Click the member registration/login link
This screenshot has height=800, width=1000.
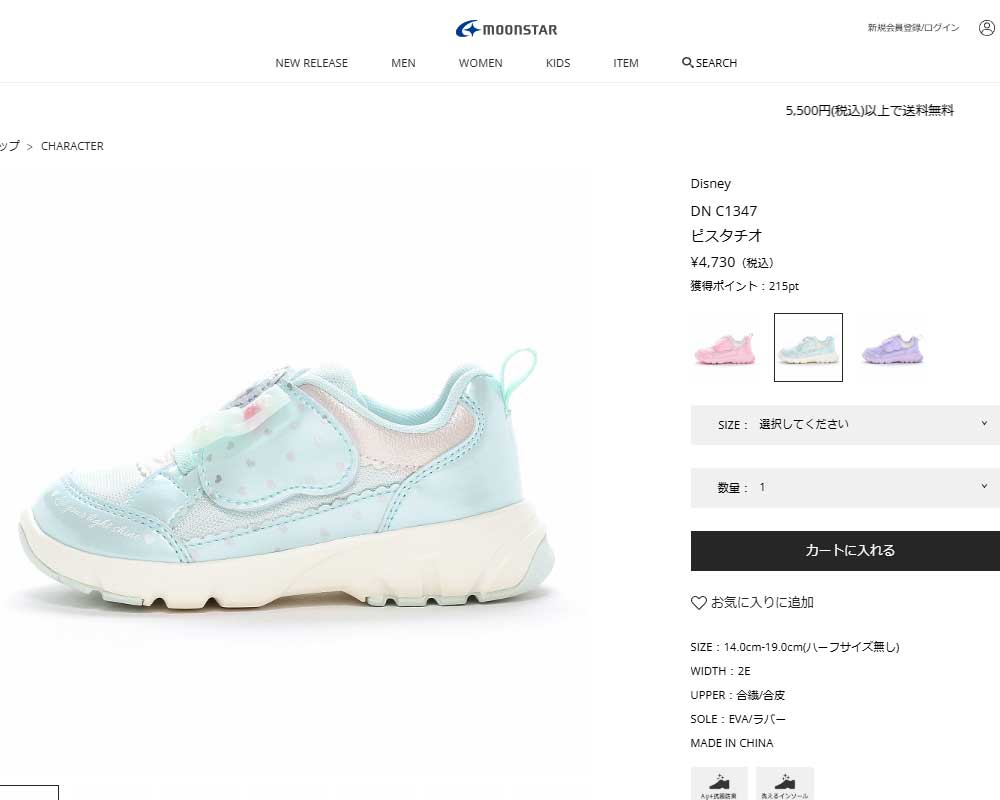click(x=913, y=28)
